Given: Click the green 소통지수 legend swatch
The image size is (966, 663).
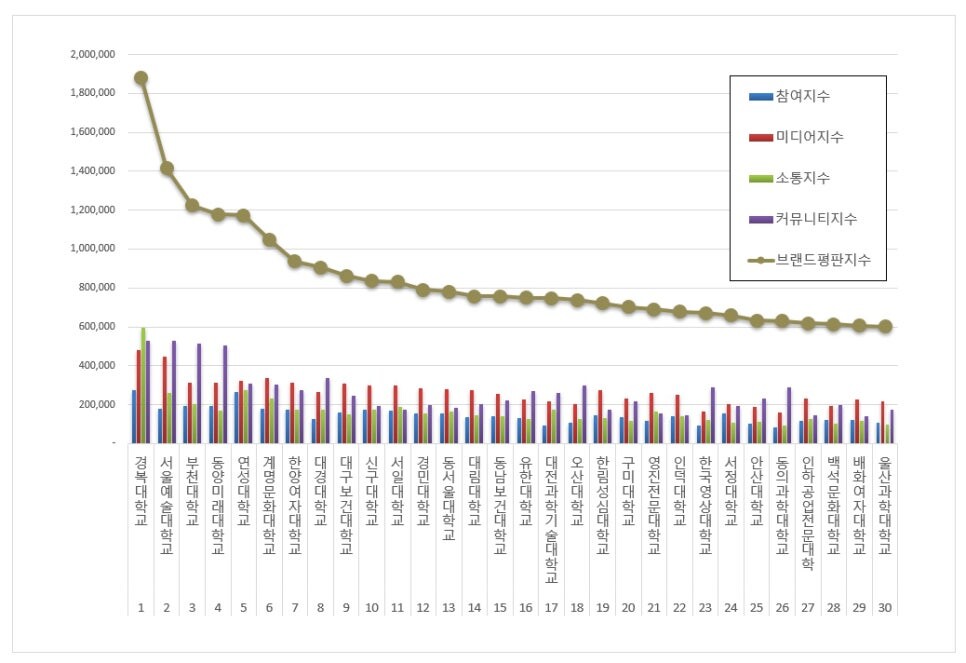Looking at the screenshot, I should (x=760, y=178).
